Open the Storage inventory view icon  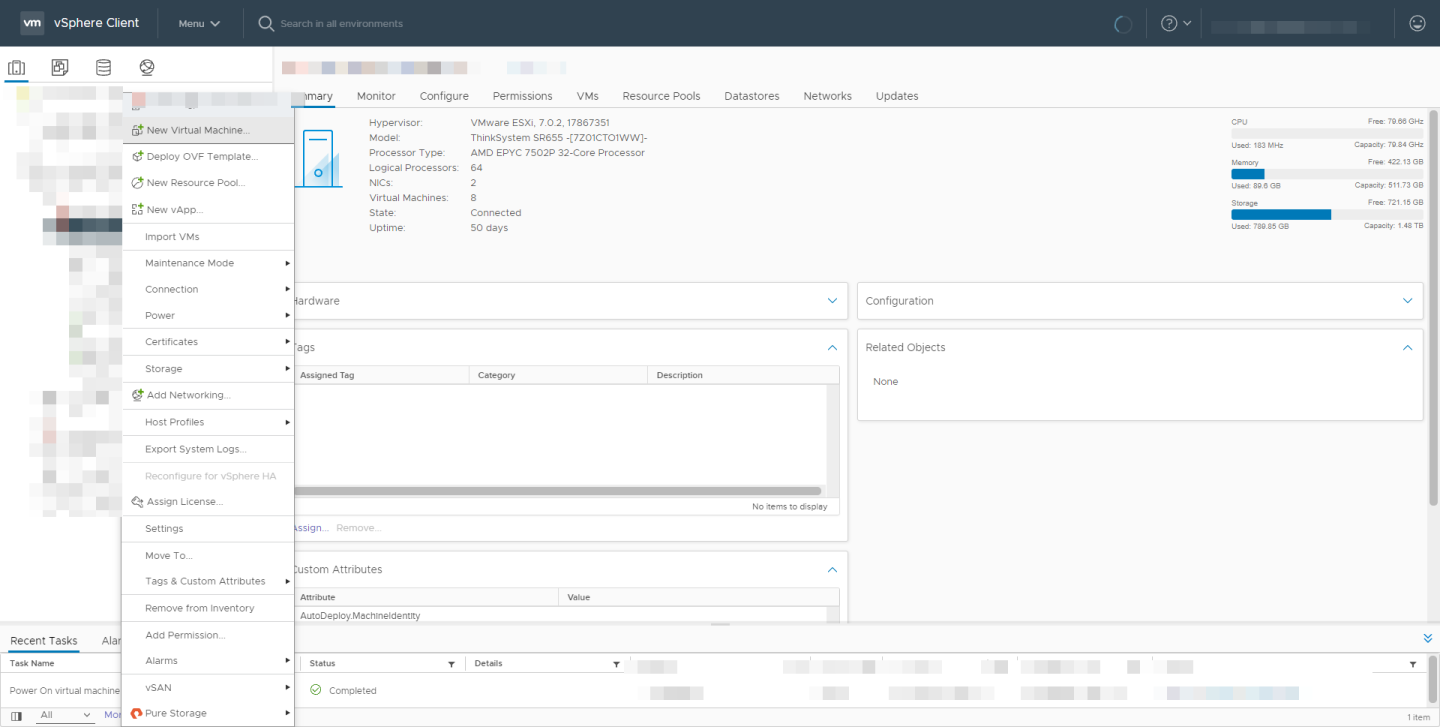[103, 68]
